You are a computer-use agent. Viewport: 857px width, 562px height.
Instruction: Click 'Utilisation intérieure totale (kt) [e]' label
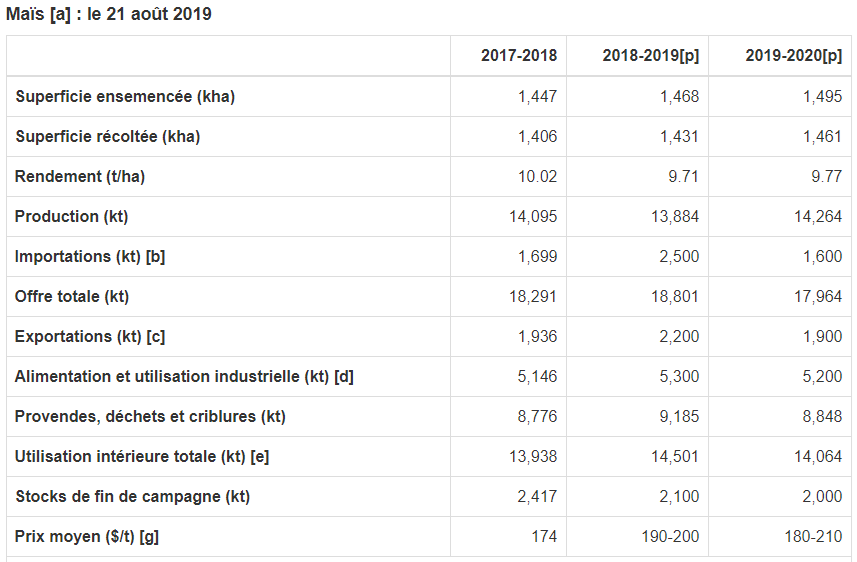point(142,457)
